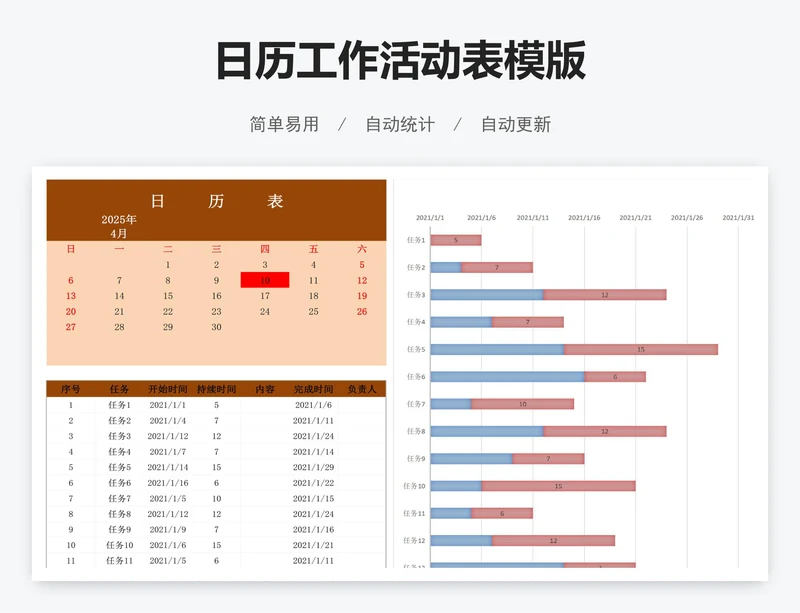Select completion date 2021/1/22 for 任务6
The width and height of the screenshot is (800, 613).
pos(313,483)
